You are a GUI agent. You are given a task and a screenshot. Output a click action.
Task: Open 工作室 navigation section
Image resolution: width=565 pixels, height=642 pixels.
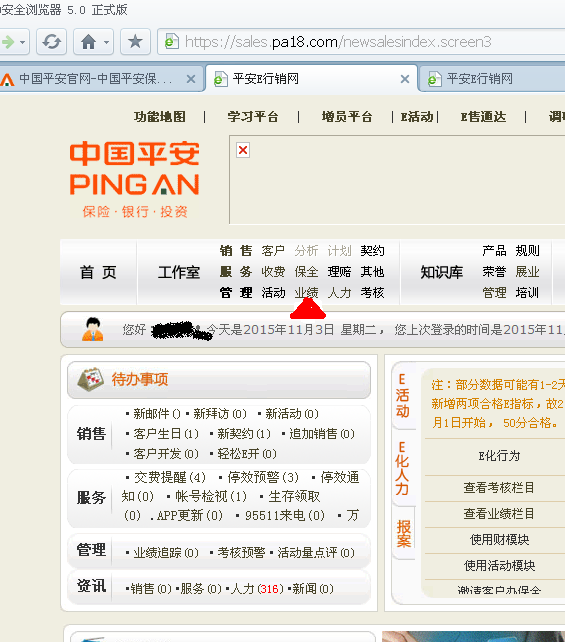click(x=179, y=272)
